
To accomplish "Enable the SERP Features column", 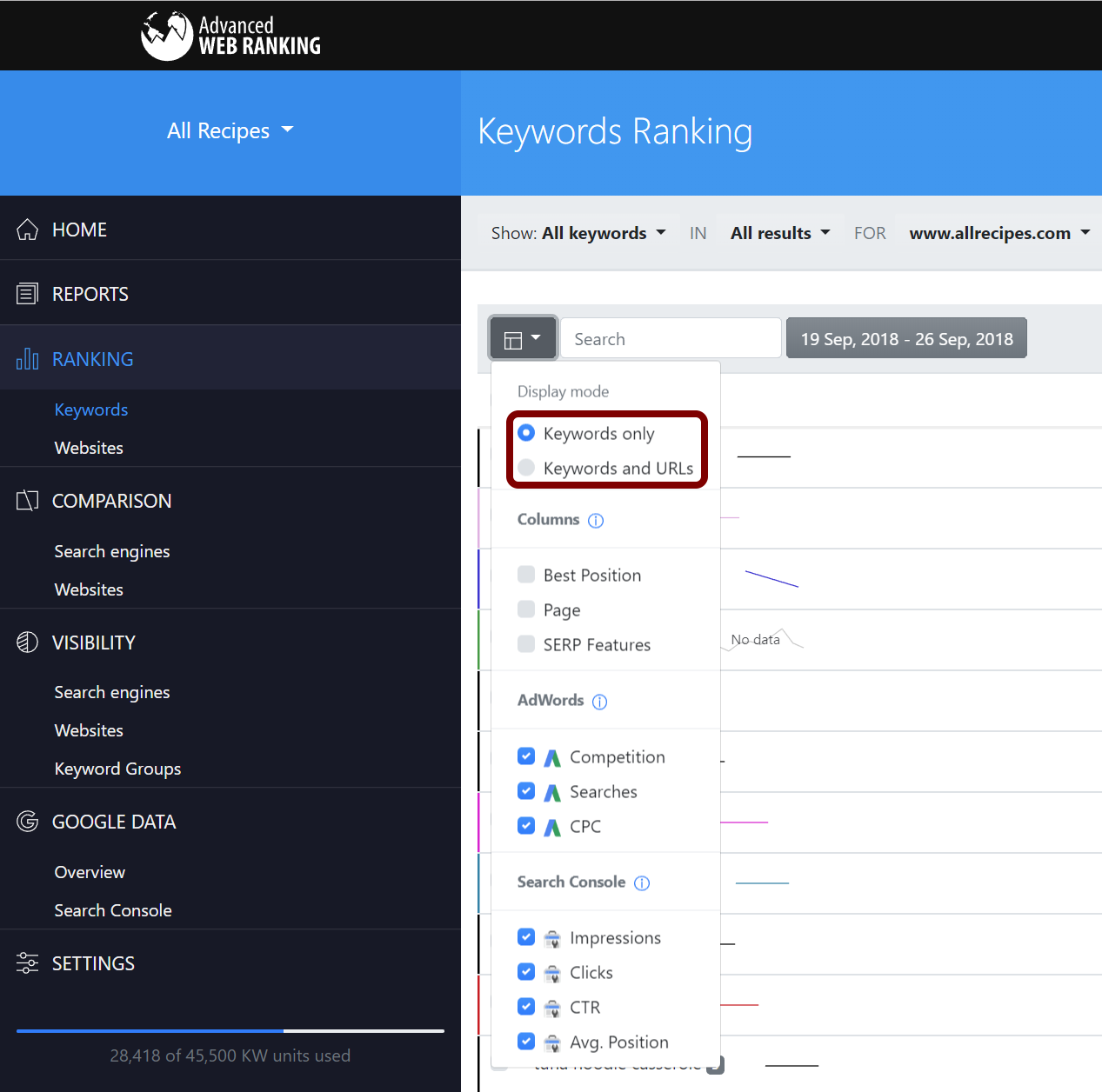I will click(526, 643).
